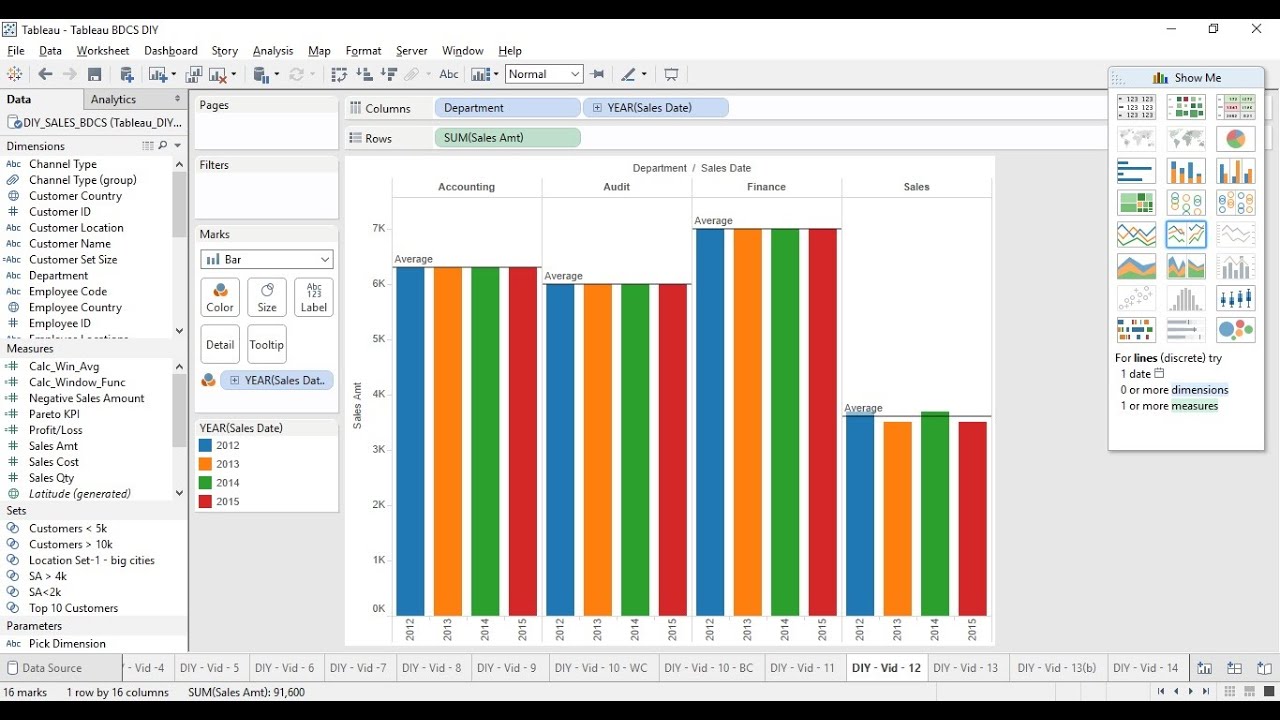Select stacked bars chart in Show Me
The image size is (1280, 720).
coord(1186,171)
